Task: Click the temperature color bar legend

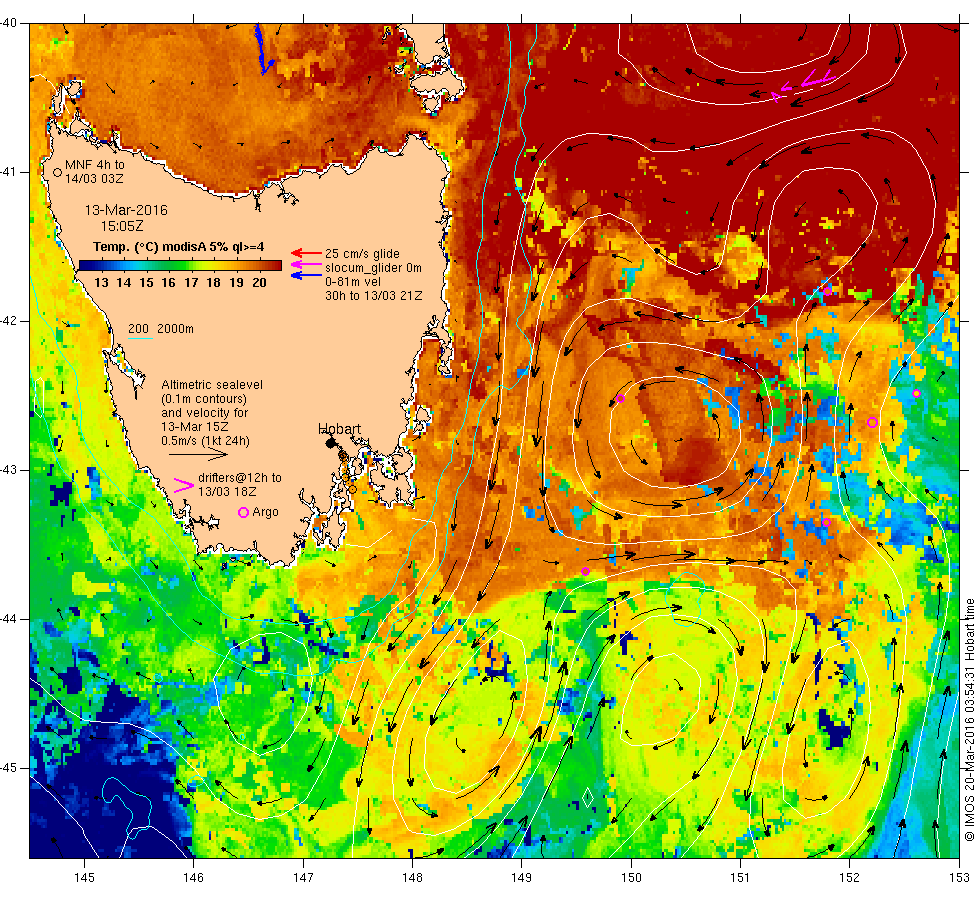Action: pos(180,266)
